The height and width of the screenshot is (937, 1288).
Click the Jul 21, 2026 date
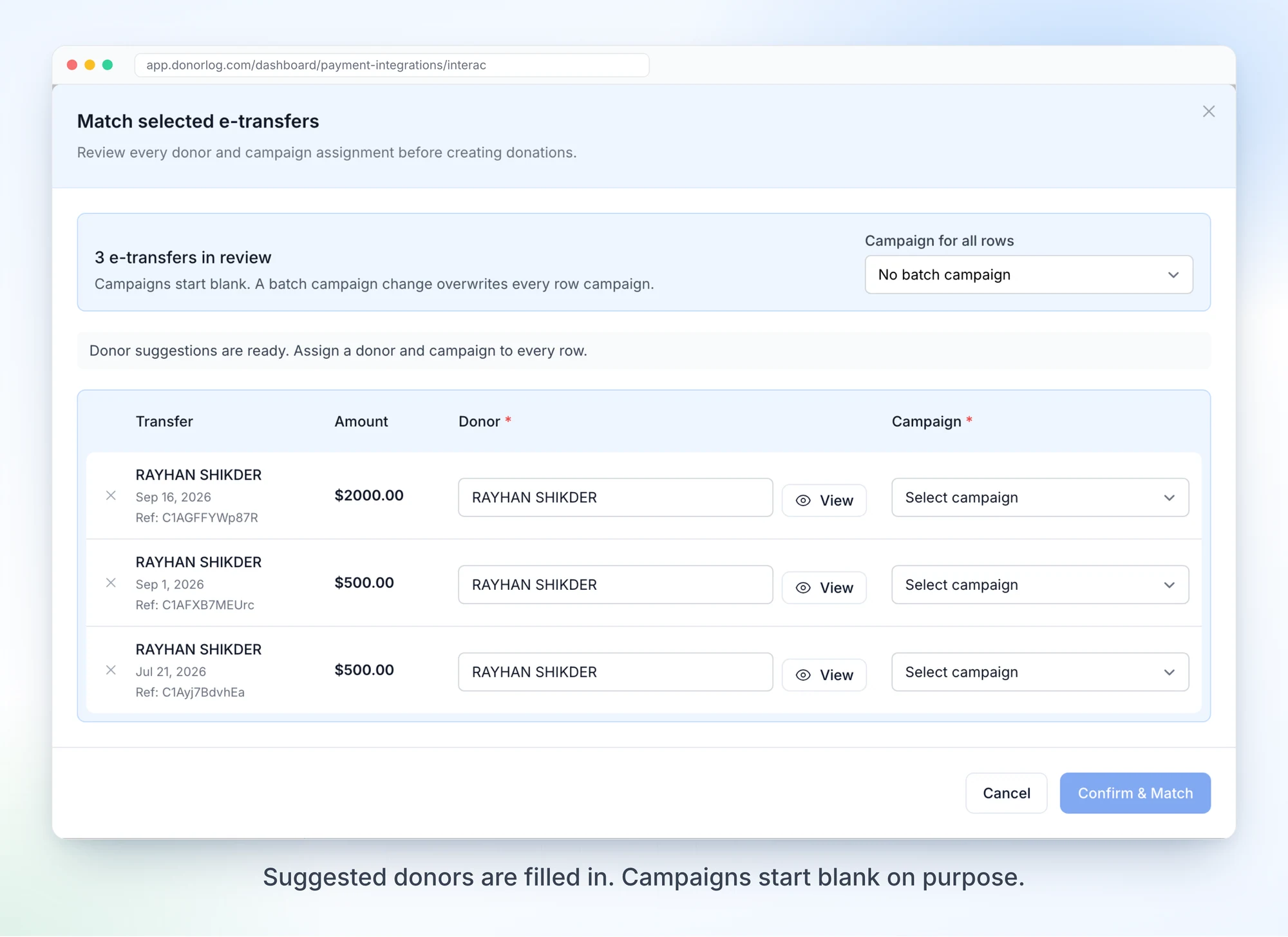[x=171, y=672]
